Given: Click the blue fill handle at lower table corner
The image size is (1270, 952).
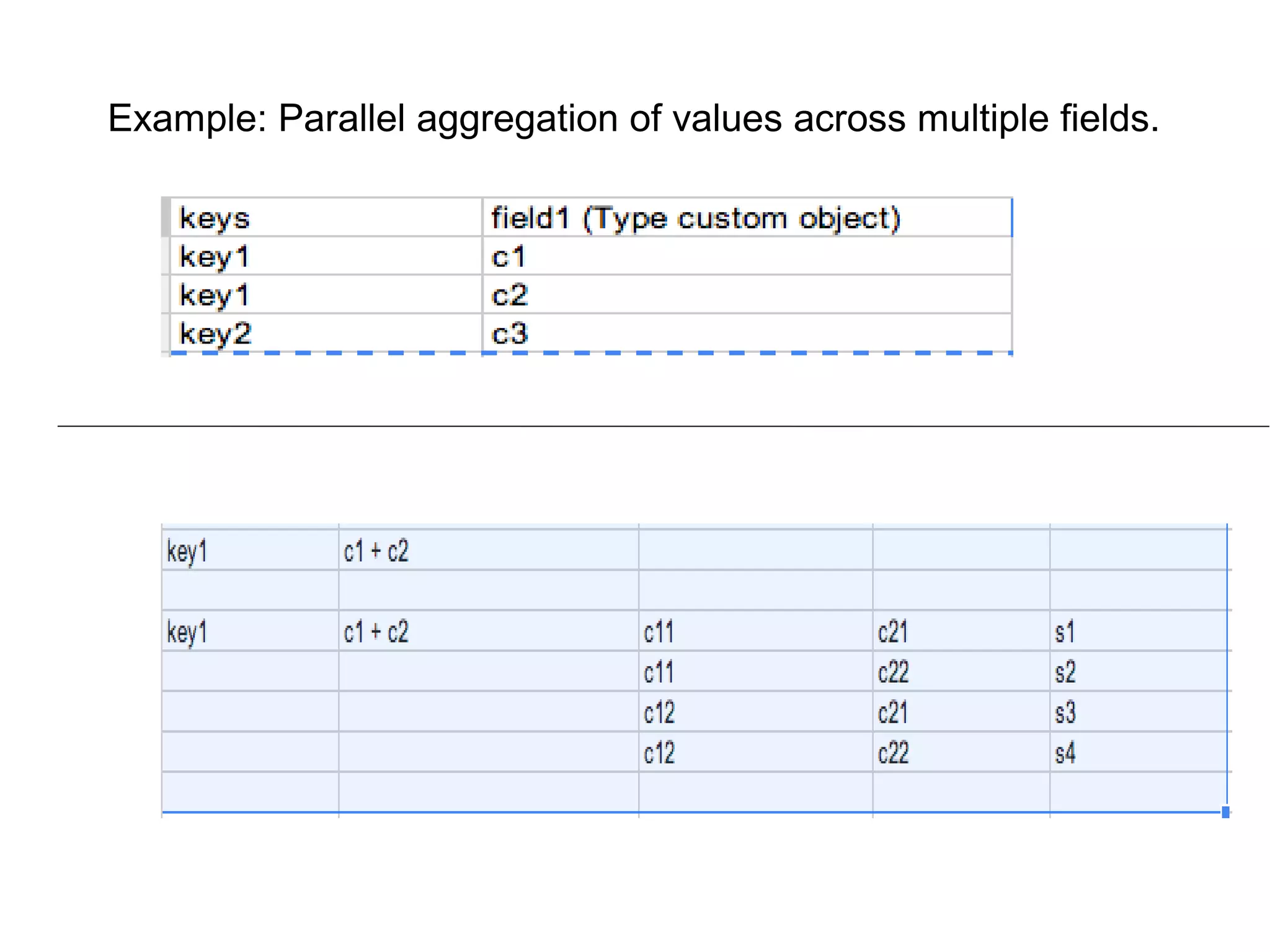Looking at the screenshot, I should 1225,812.
